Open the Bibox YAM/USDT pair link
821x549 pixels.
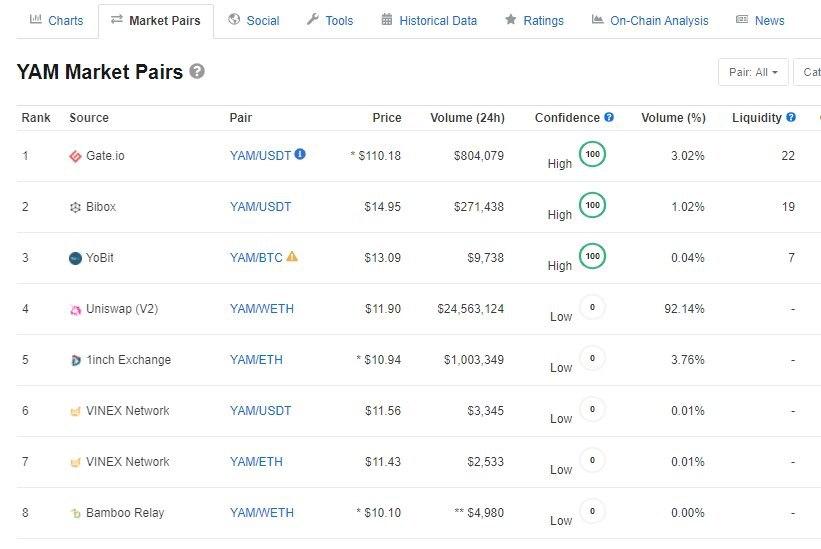point(260,207)
